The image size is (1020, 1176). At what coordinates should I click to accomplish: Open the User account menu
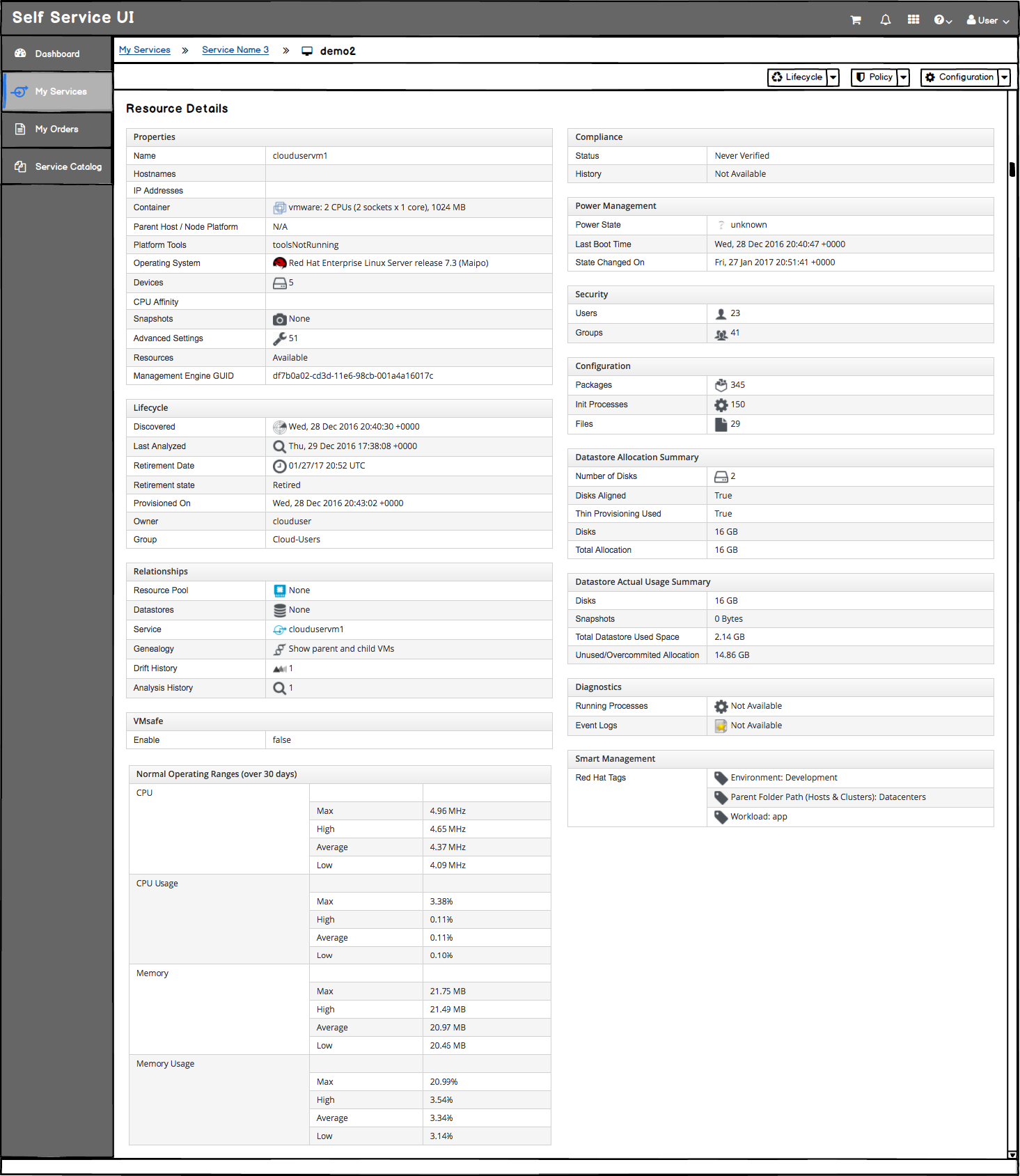[x=987, y=20]
